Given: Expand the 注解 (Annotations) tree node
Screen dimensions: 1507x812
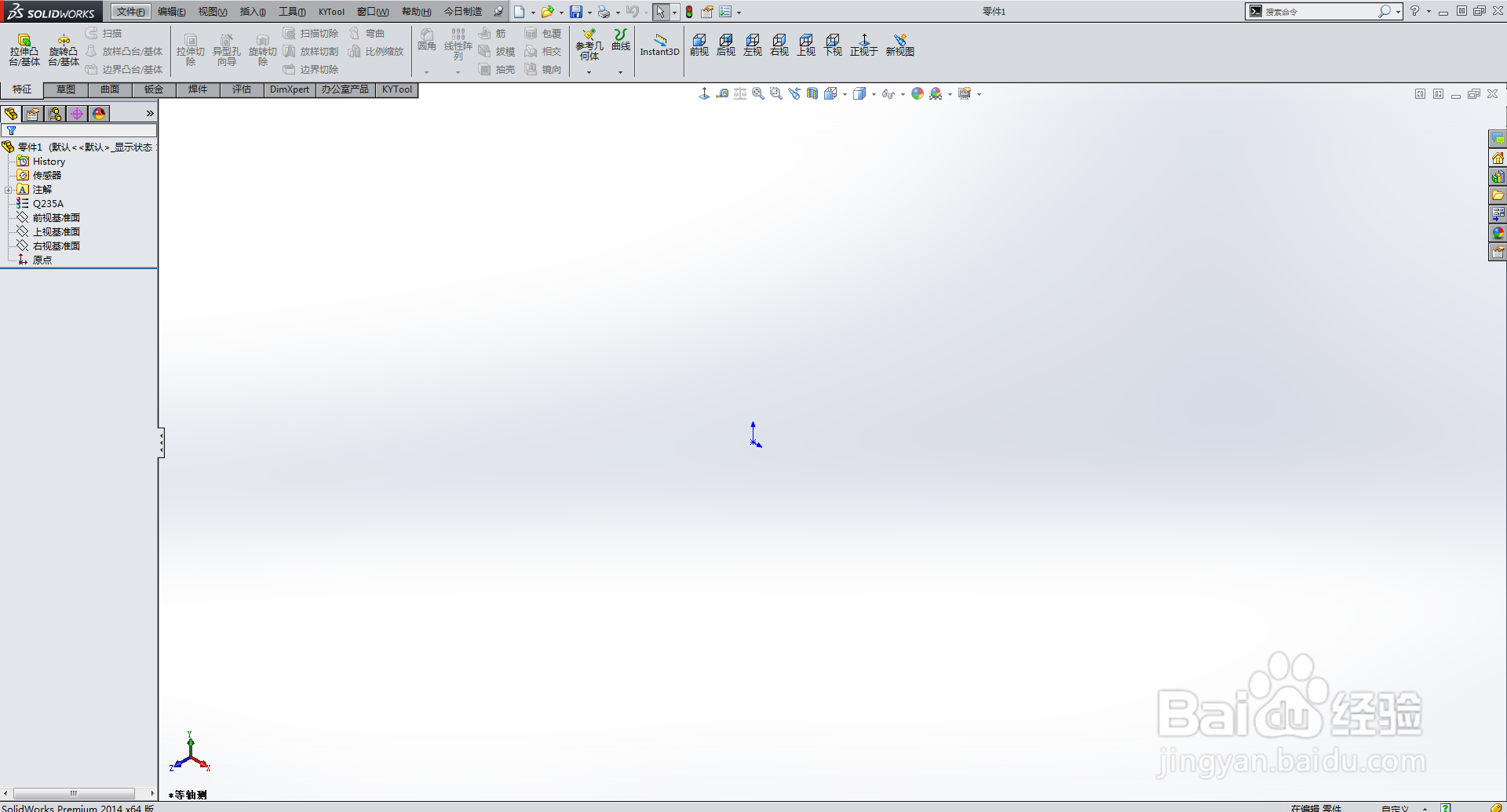Looking at the screenshot, I should coord(9,190).
